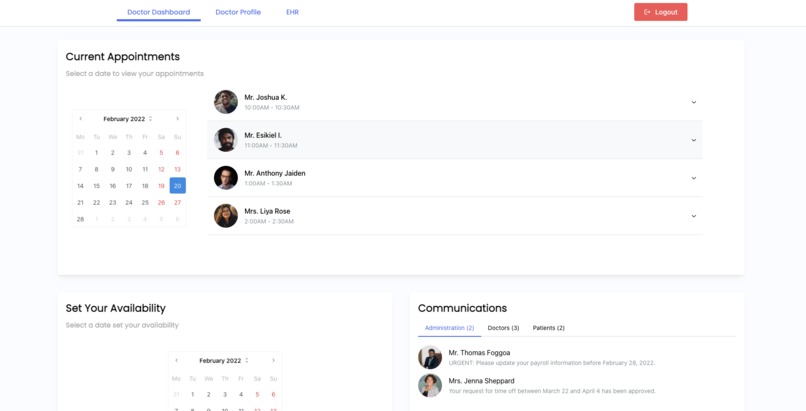This screenshot has width=806, height=411.
Task: Expand Mr. Esikiel I. appointment chevron
Action: click(693, 140)
